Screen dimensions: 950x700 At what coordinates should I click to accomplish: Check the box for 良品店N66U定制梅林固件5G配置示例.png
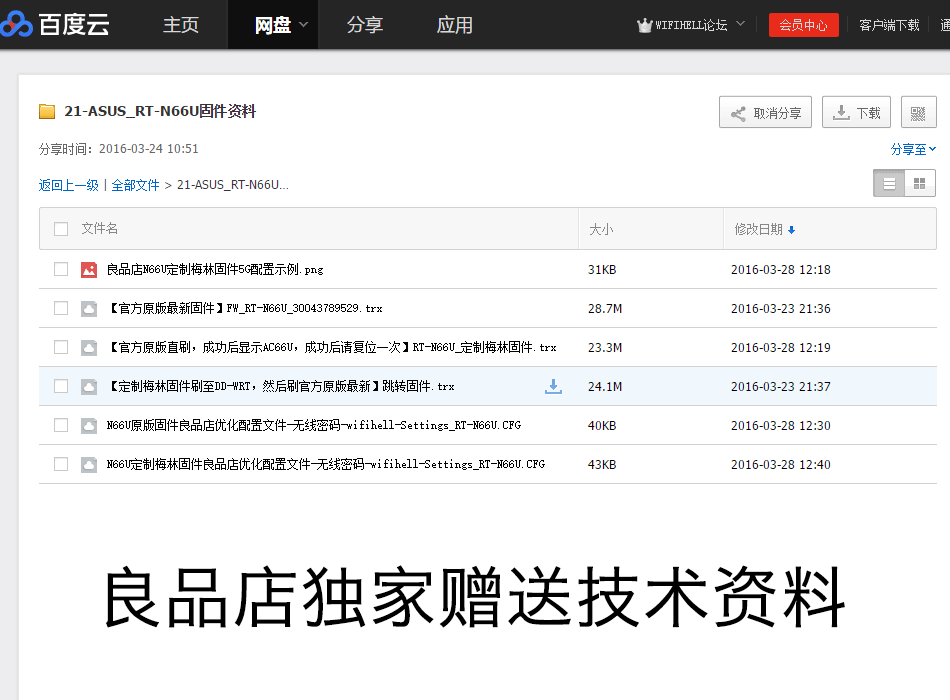pos(61,269)
